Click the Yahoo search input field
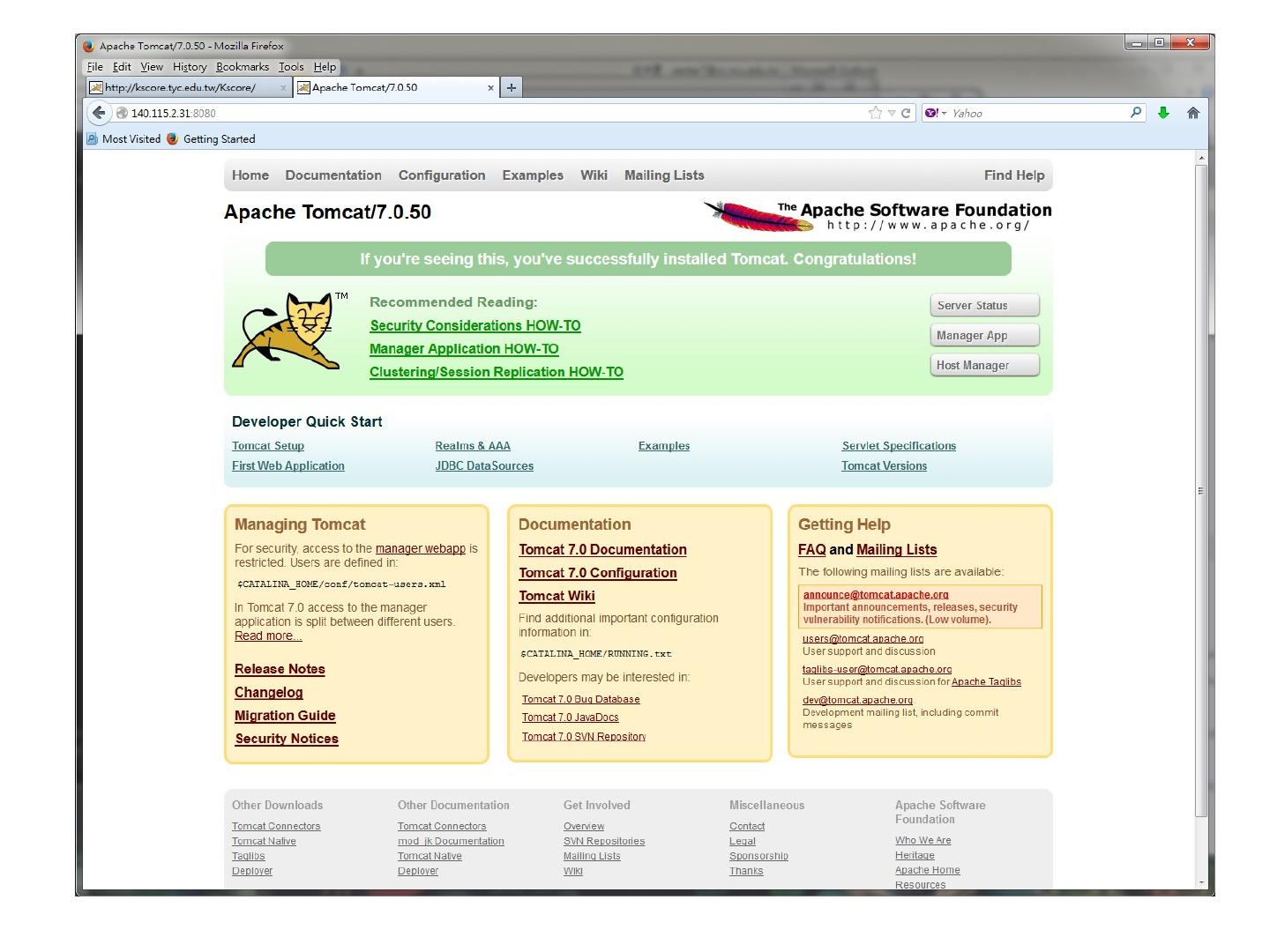 click(x=1036, y=113)
